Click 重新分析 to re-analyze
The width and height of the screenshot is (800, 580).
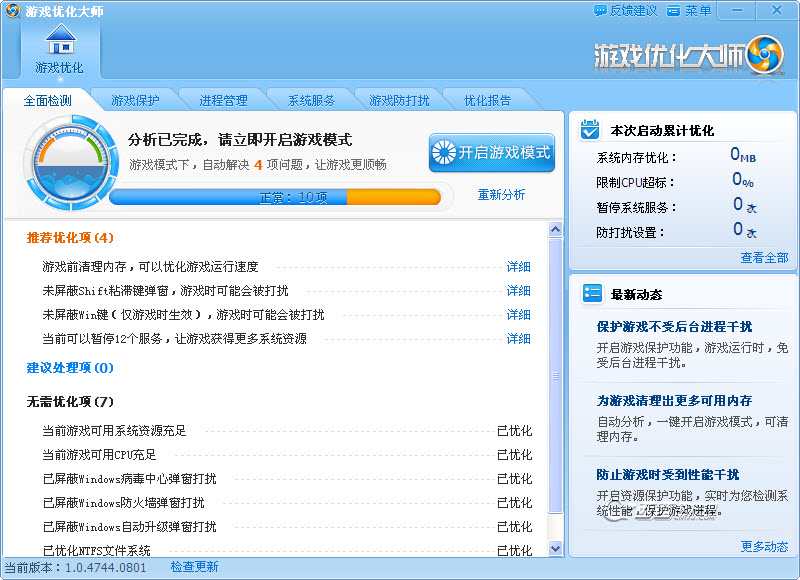[x=501, y=194]
